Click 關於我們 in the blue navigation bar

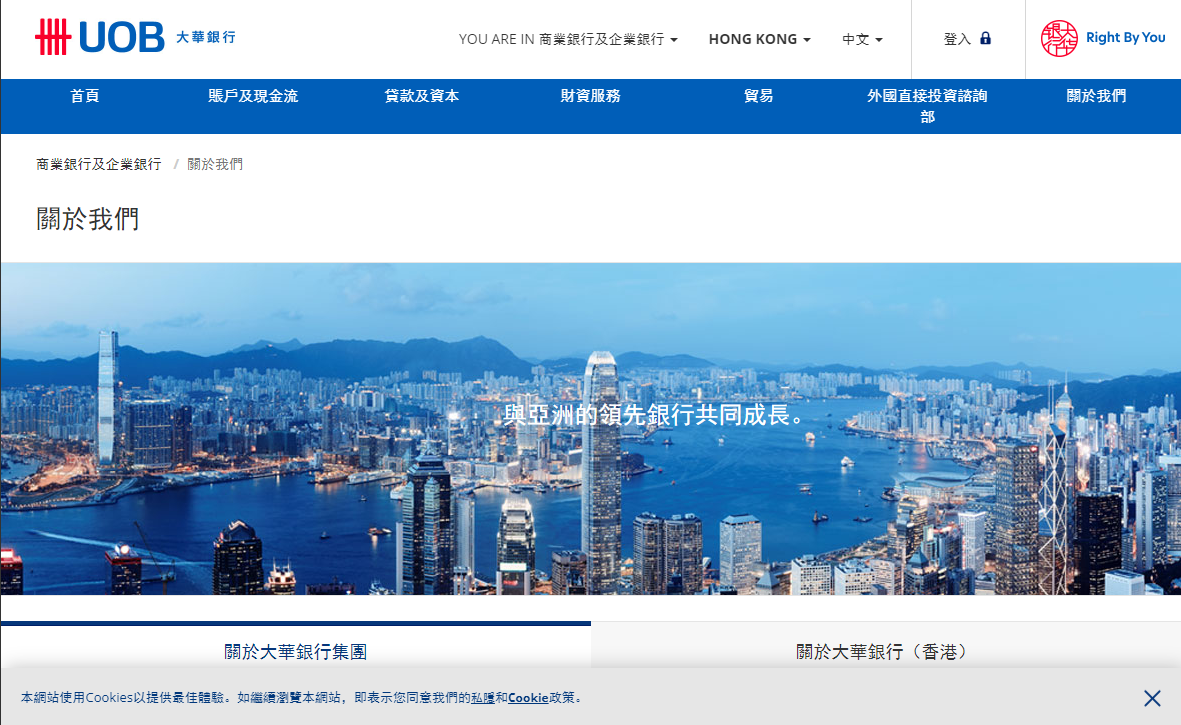click(x=1096, y=96)
